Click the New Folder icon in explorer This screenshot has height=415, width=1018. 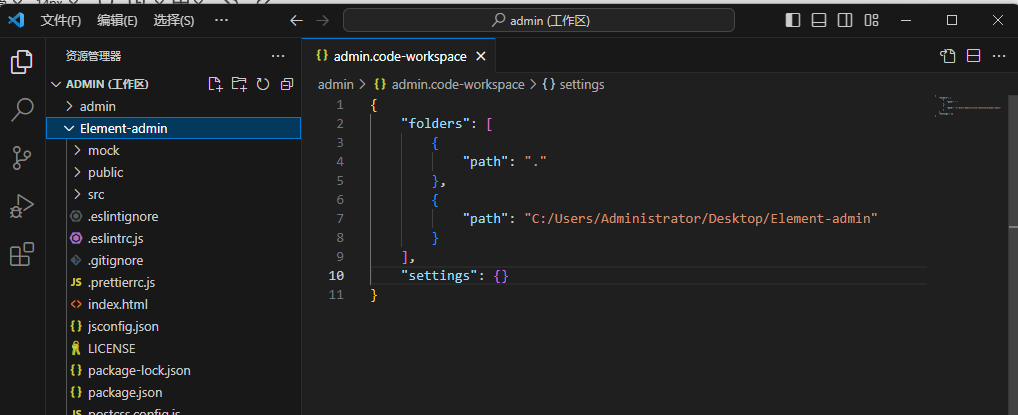[x=239, y=84]
